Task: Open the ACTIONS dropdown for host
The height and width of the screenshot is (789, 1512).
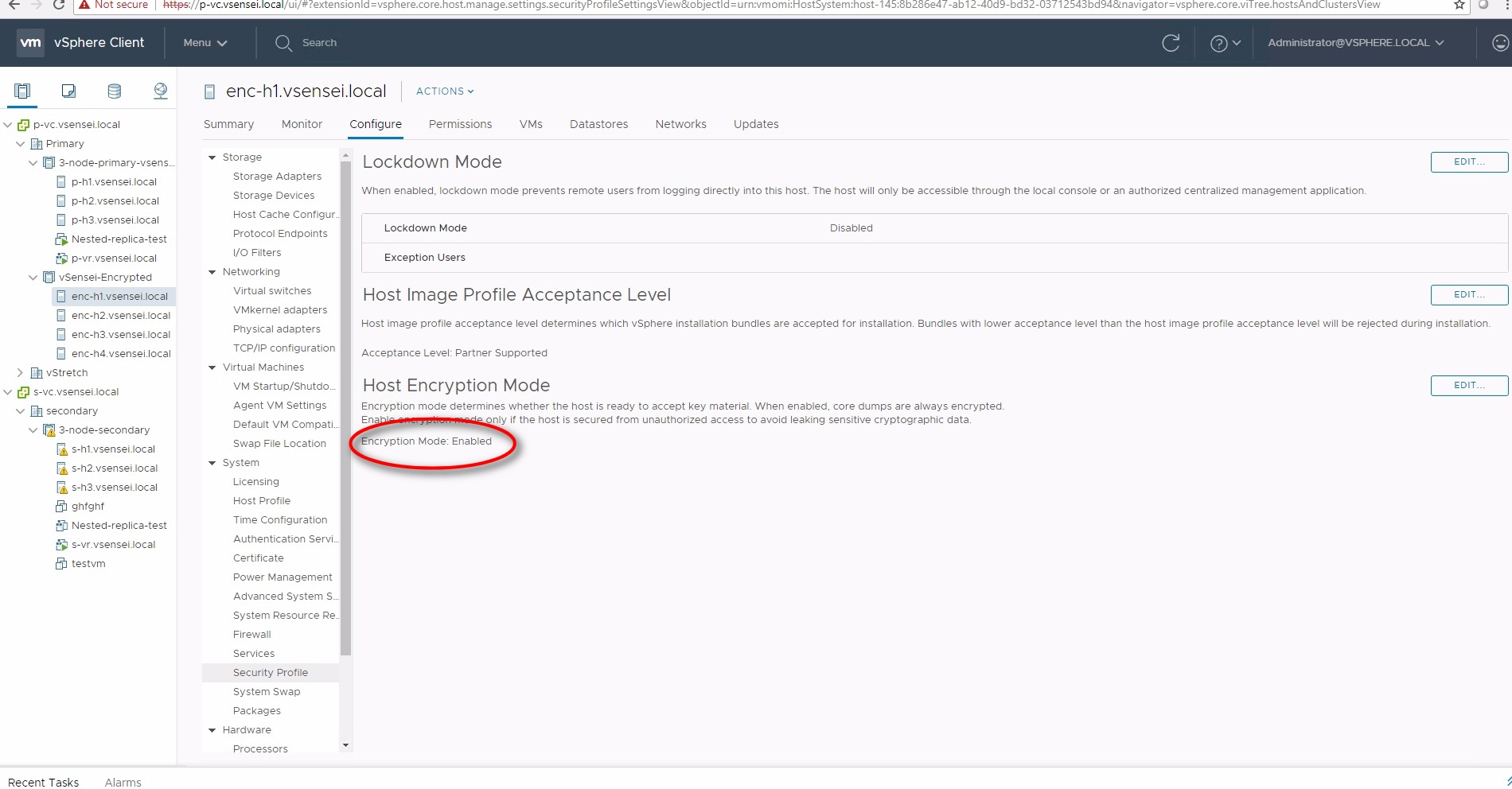Action: [x=445, y=91]
